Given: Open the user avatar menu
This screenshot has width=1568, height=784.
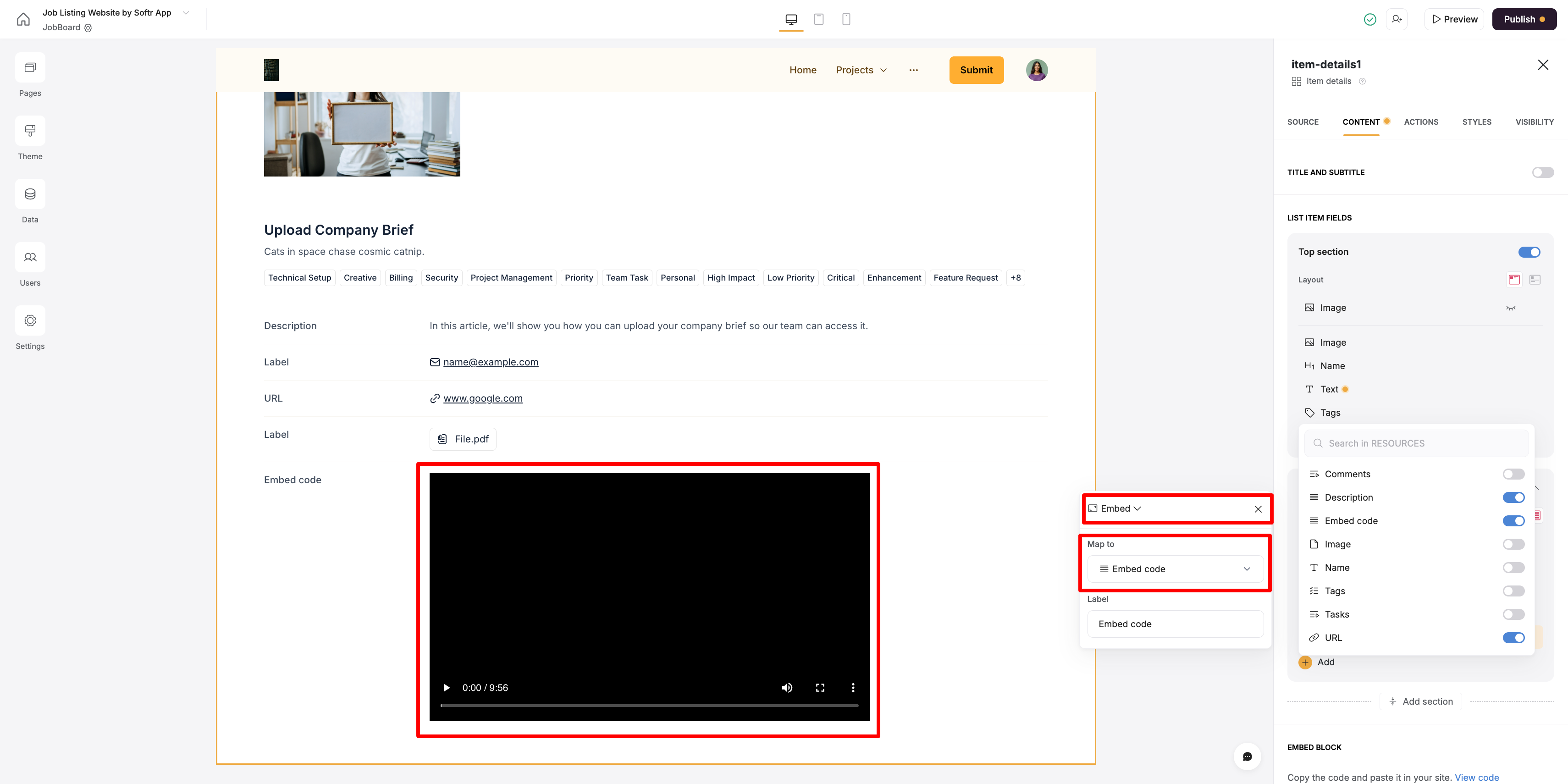Looking at the screenshot, I should [x=1037, y=70].
